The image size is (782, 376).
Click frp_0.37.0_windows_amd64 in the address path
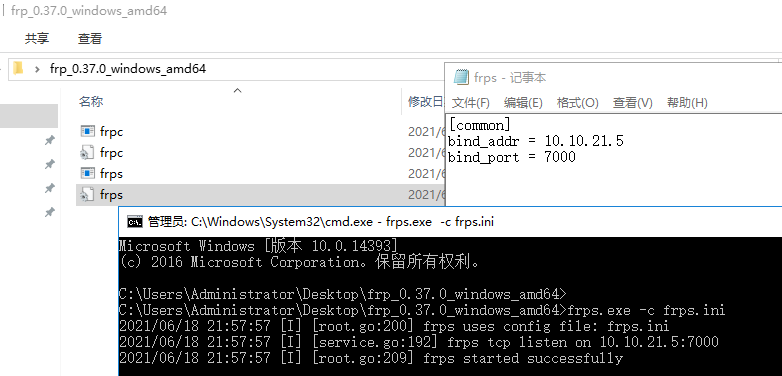point(128,69)
